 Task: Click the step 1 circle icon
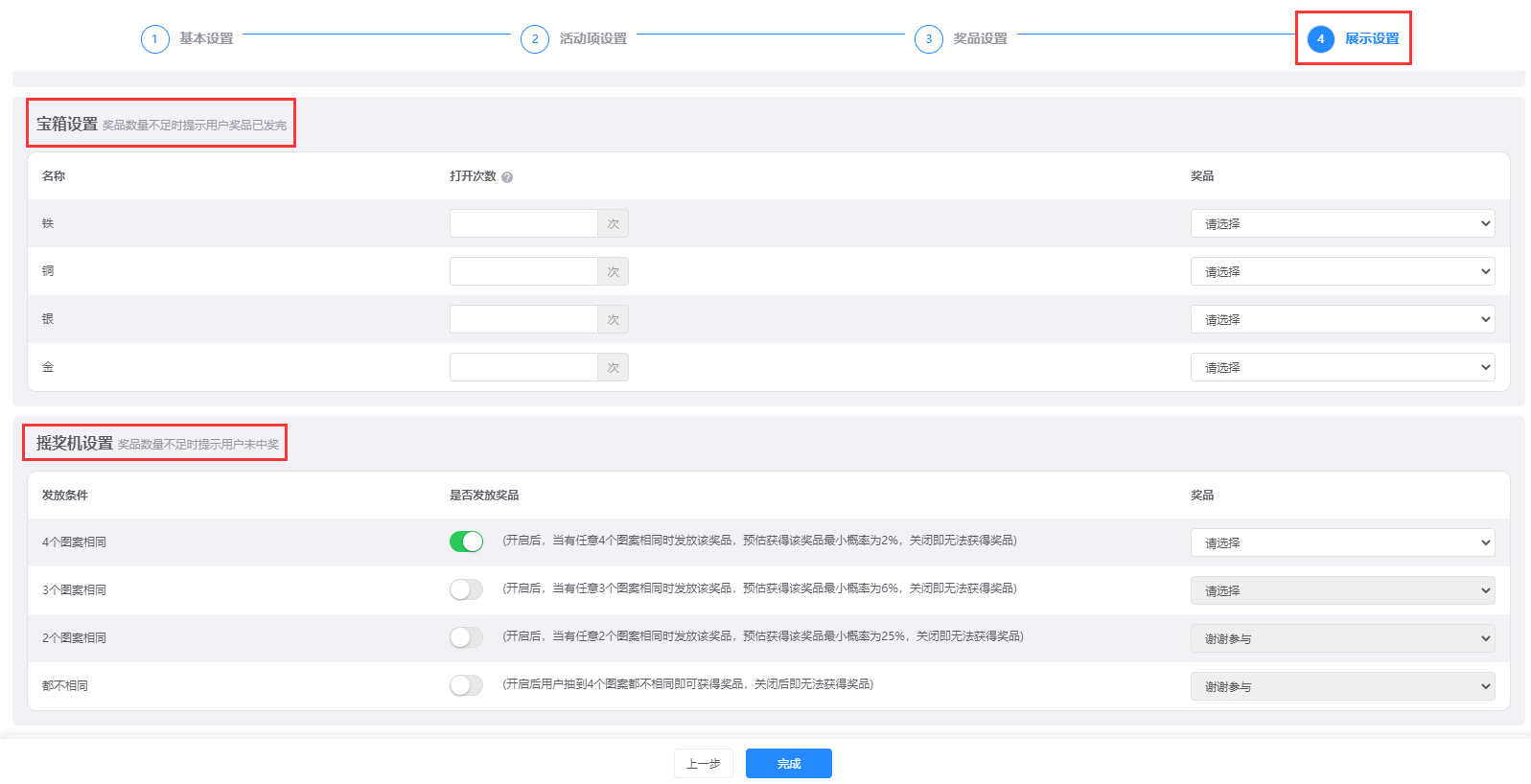pyautogui.click(x=154, y=39)
